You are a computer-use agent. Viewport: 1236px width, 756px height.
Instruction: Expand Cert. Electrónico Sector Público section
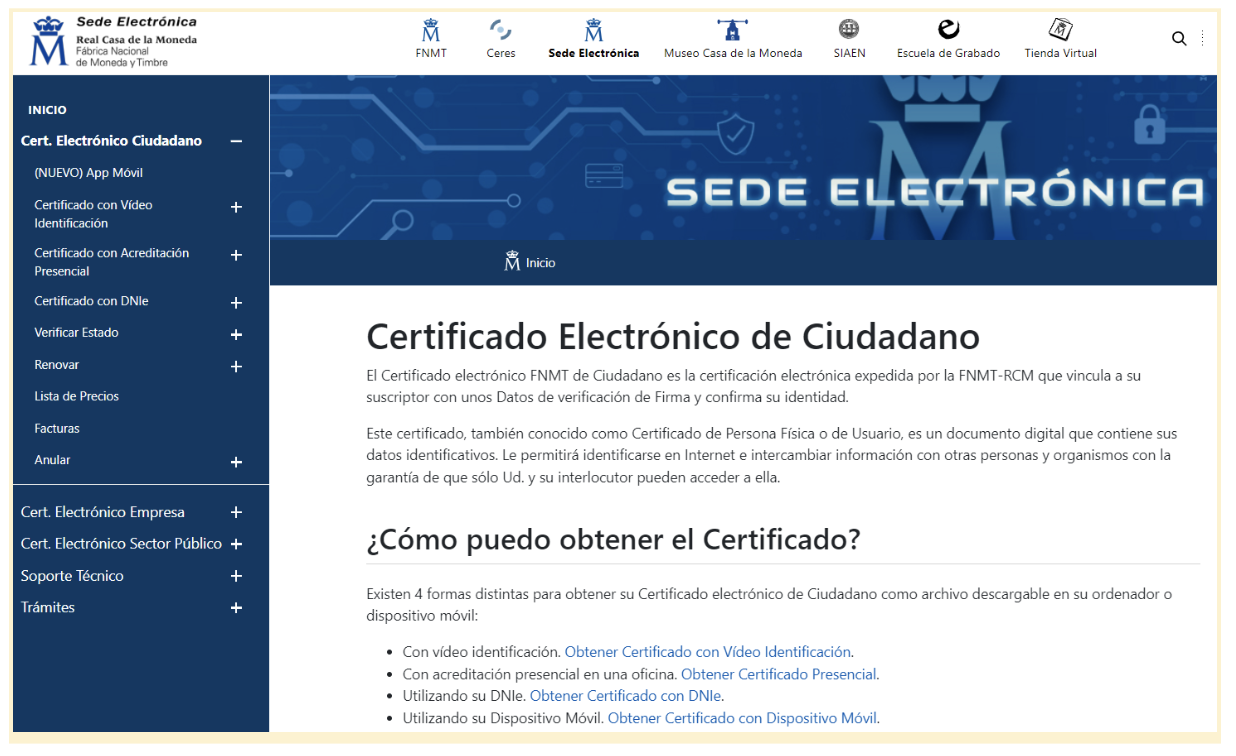(236, 544)
